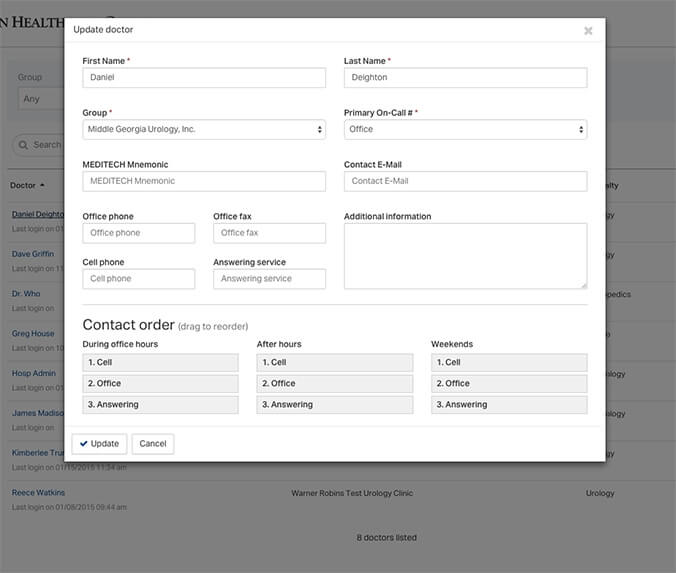Click the checkmark icon on Update button
This screenshot has height=573, width=676.
click(84, 444)
